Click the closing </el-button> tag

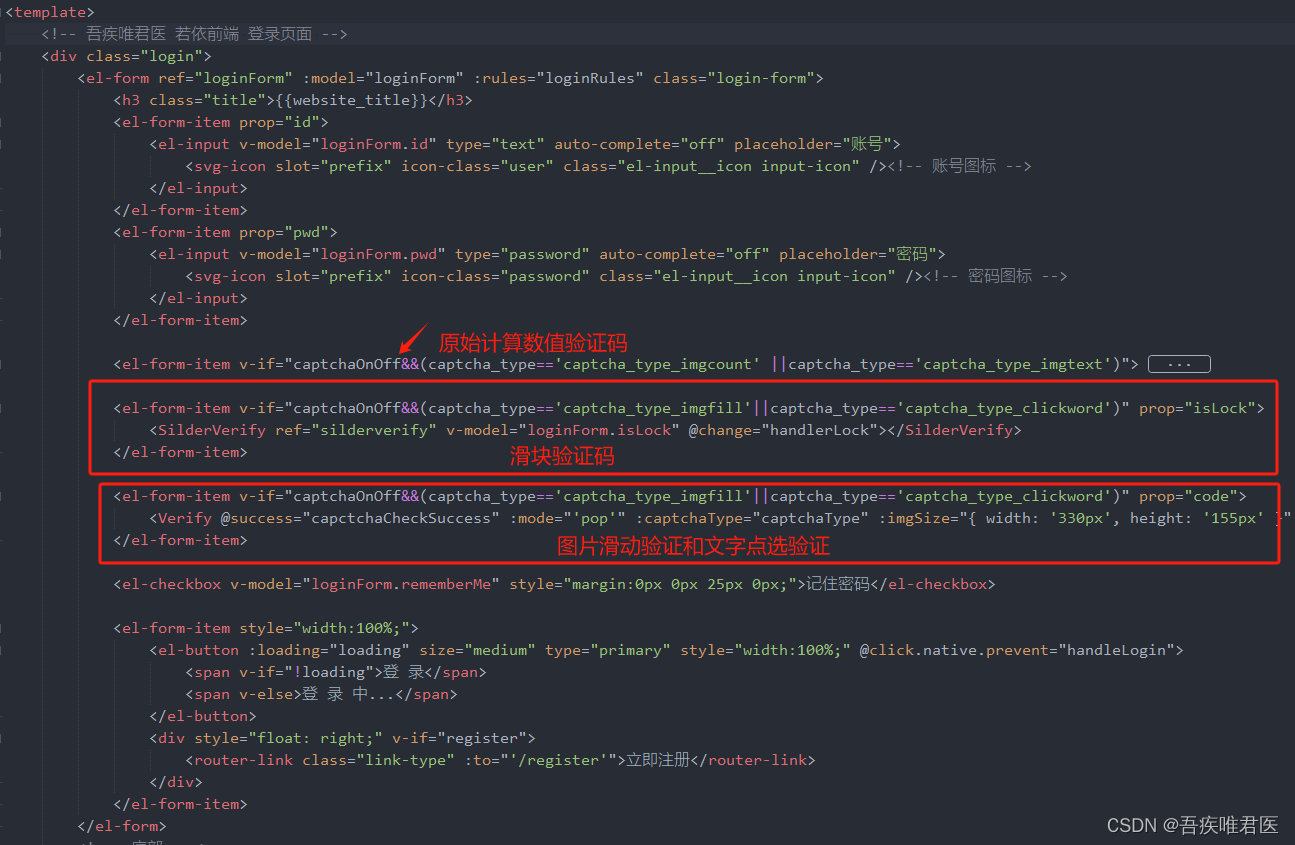(x=203, y=716)
